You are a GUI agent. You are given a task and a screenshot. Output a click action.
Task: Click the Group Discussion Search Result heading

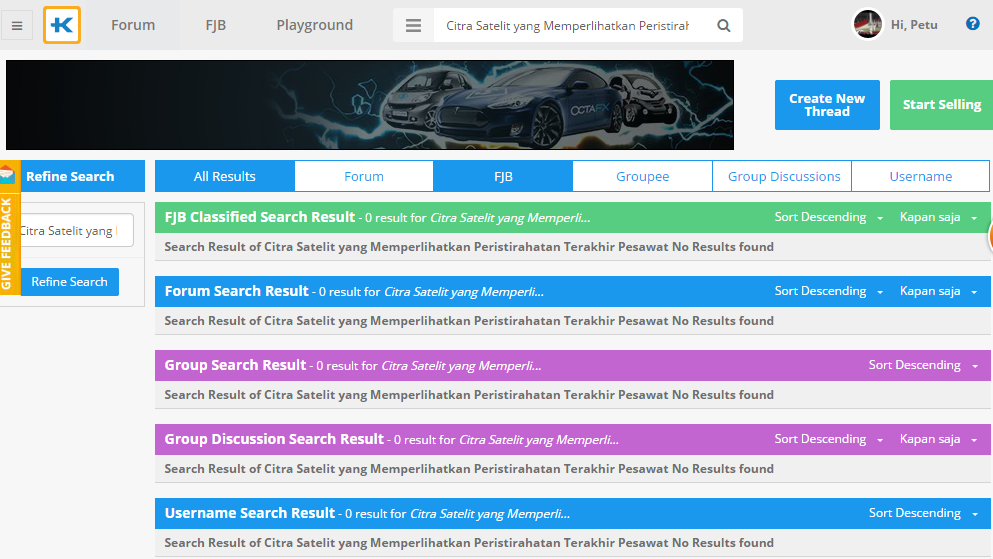pyautogui.click(x=274, y=439)
